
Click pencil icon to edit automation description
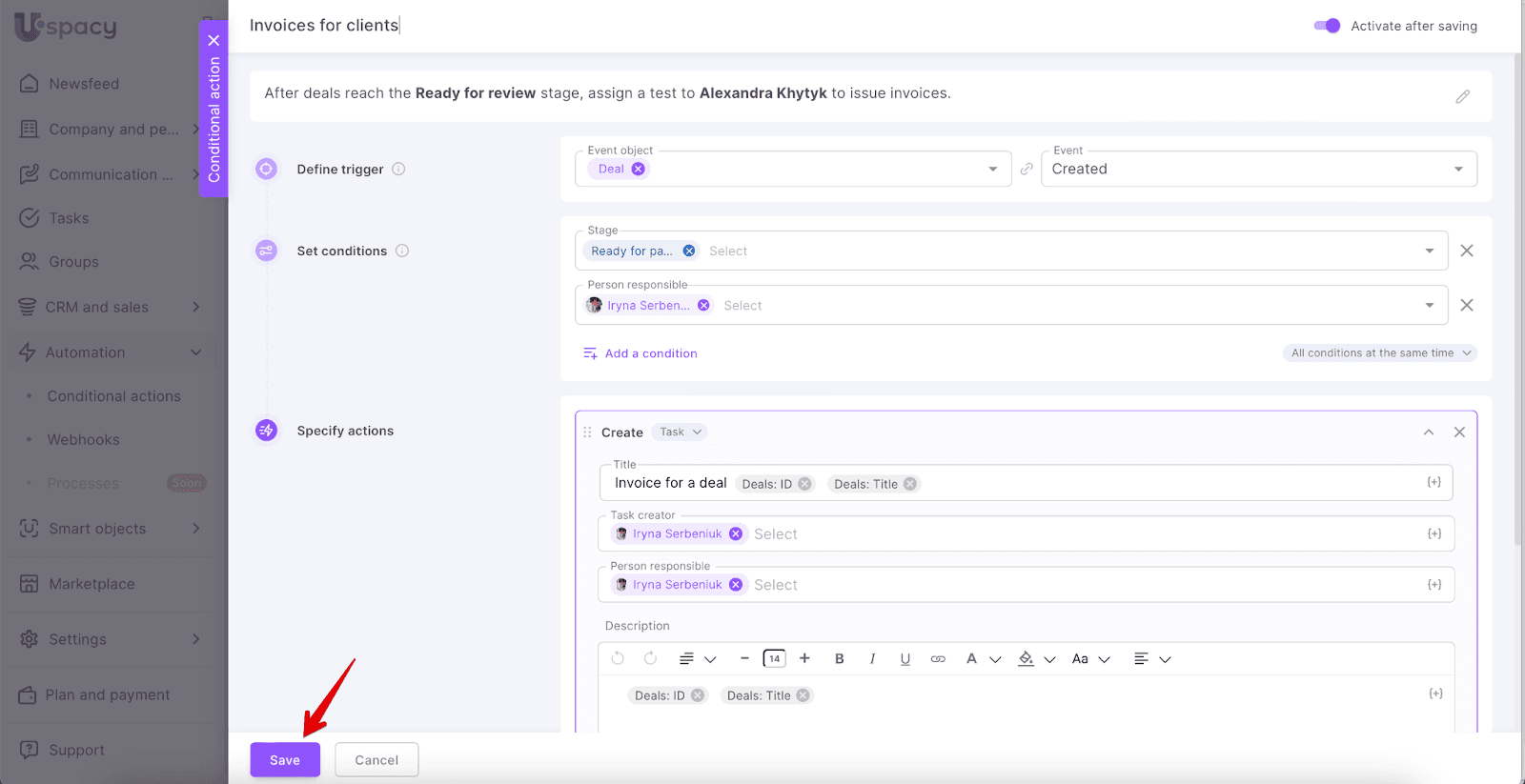point(1462,96)
